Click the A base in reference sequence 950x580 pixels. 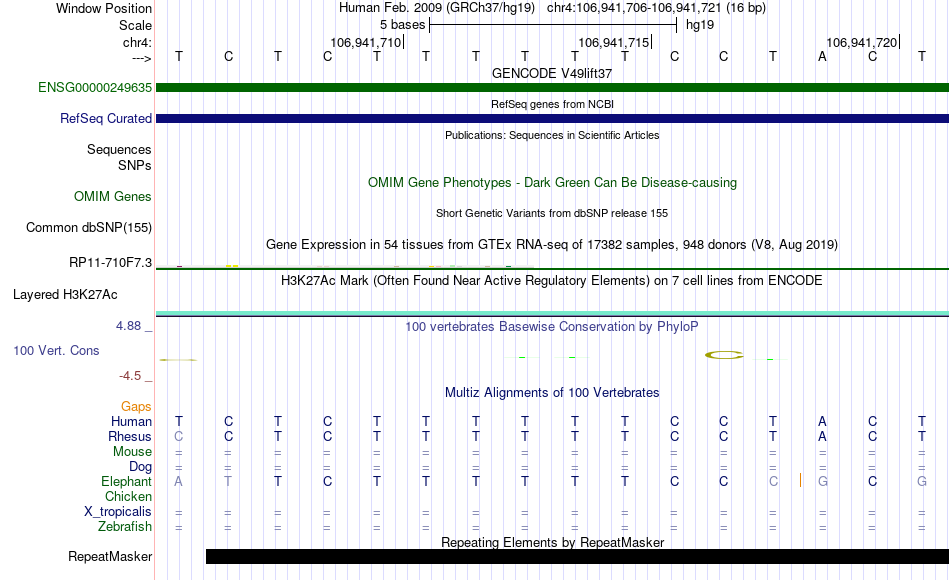[822, 56]
